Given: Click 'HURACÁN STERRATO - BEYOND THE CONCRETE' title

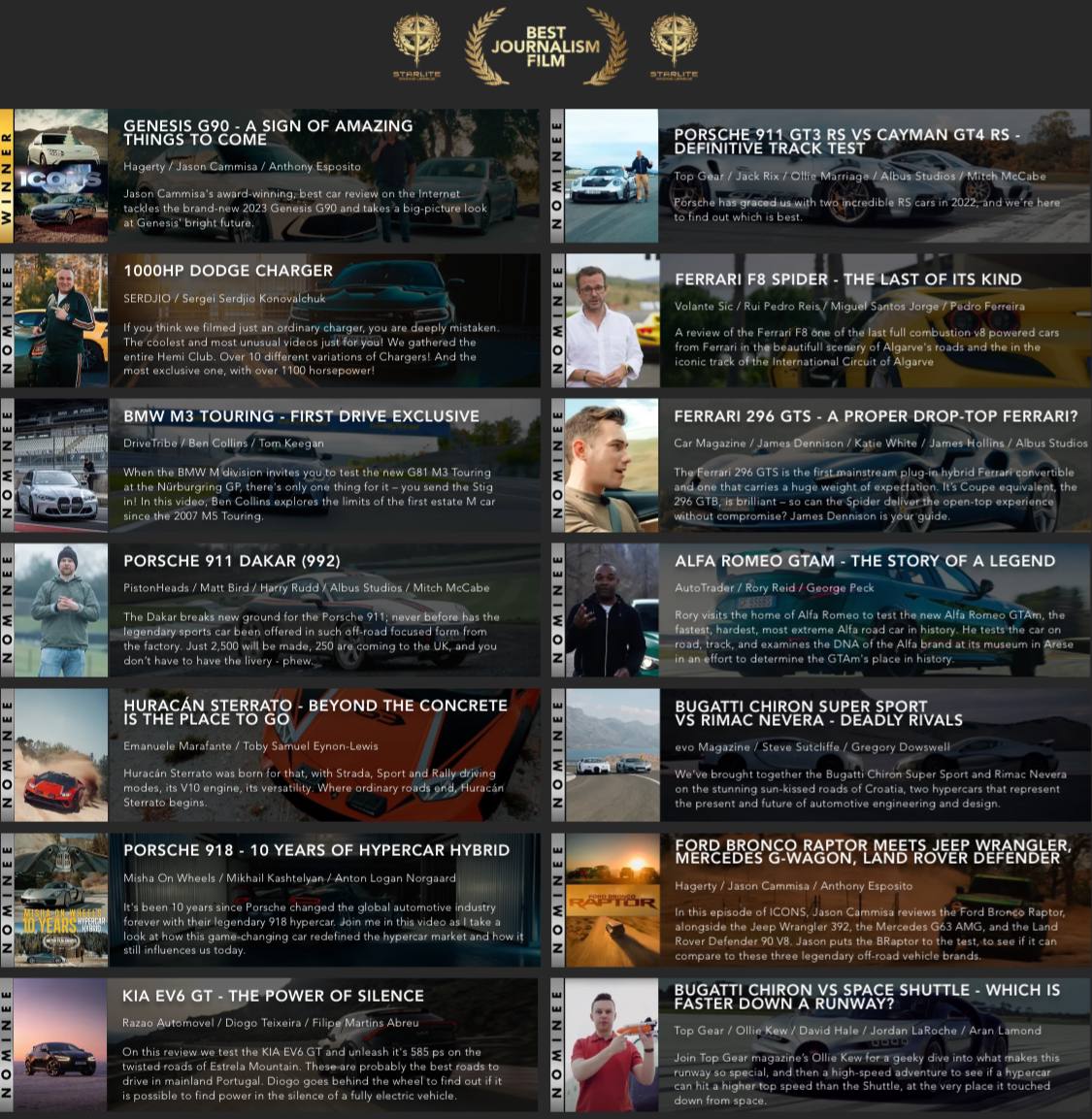Looking at the screenshot, I should [314, 712].
